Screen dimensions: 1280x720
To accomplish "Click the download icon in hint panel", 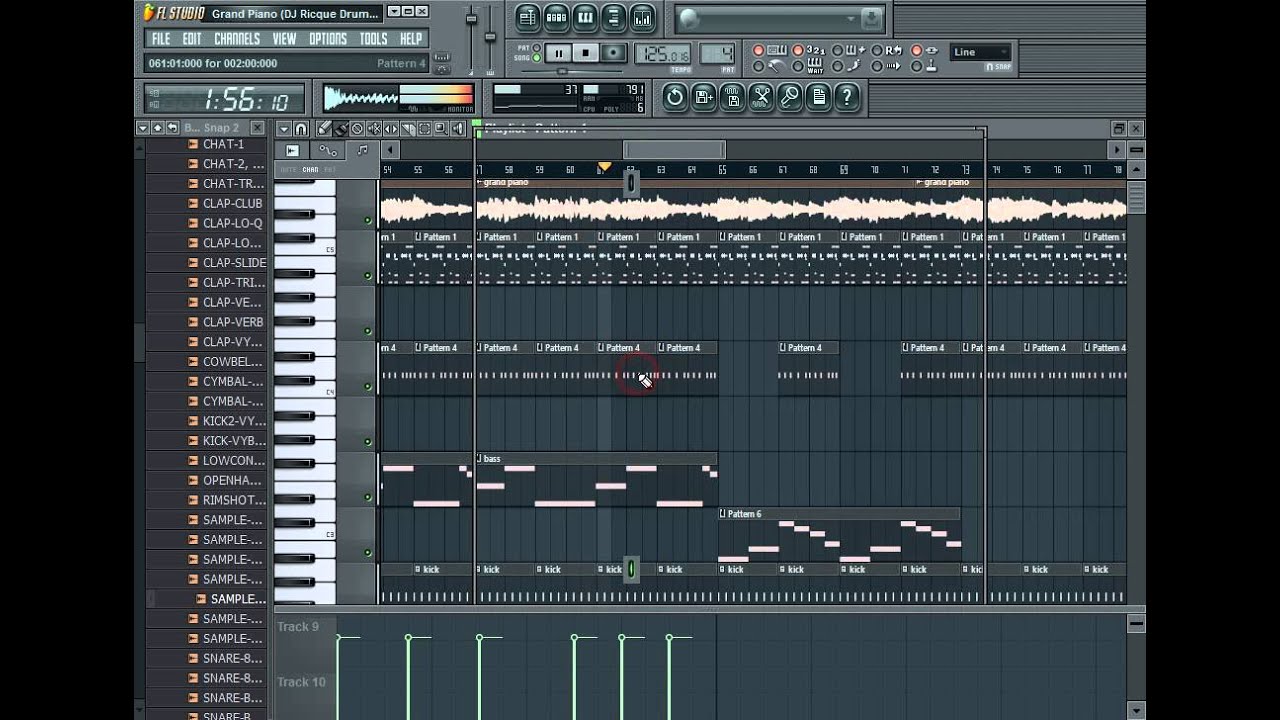I will (872, 18).
